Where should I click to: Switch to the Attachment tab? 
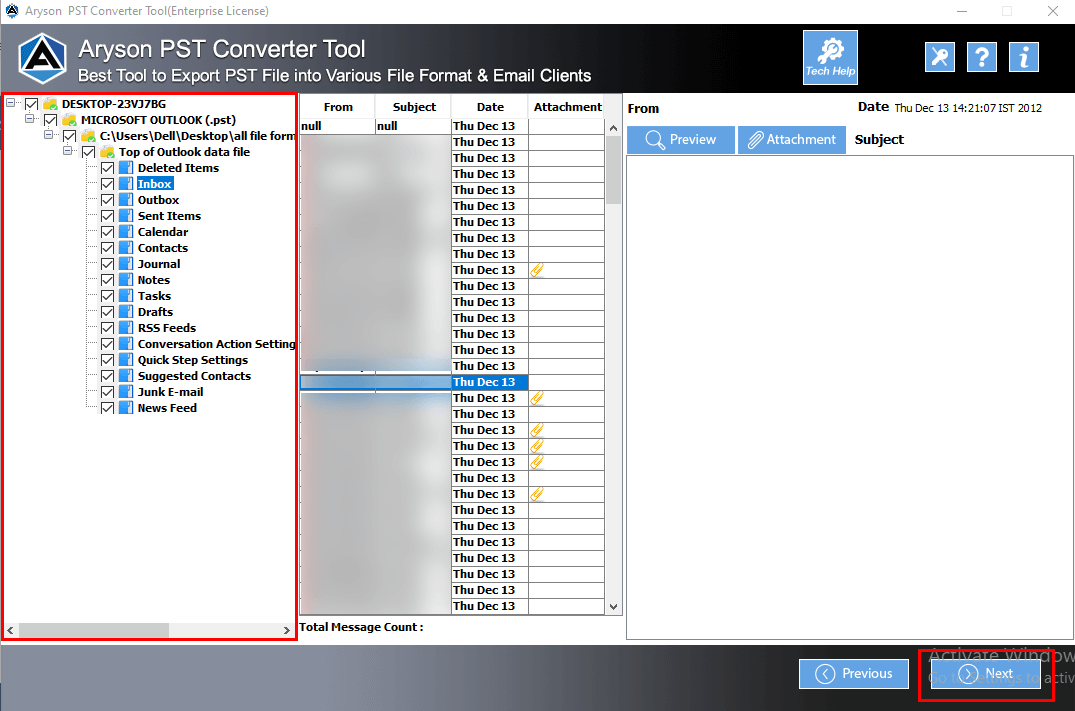792,140
